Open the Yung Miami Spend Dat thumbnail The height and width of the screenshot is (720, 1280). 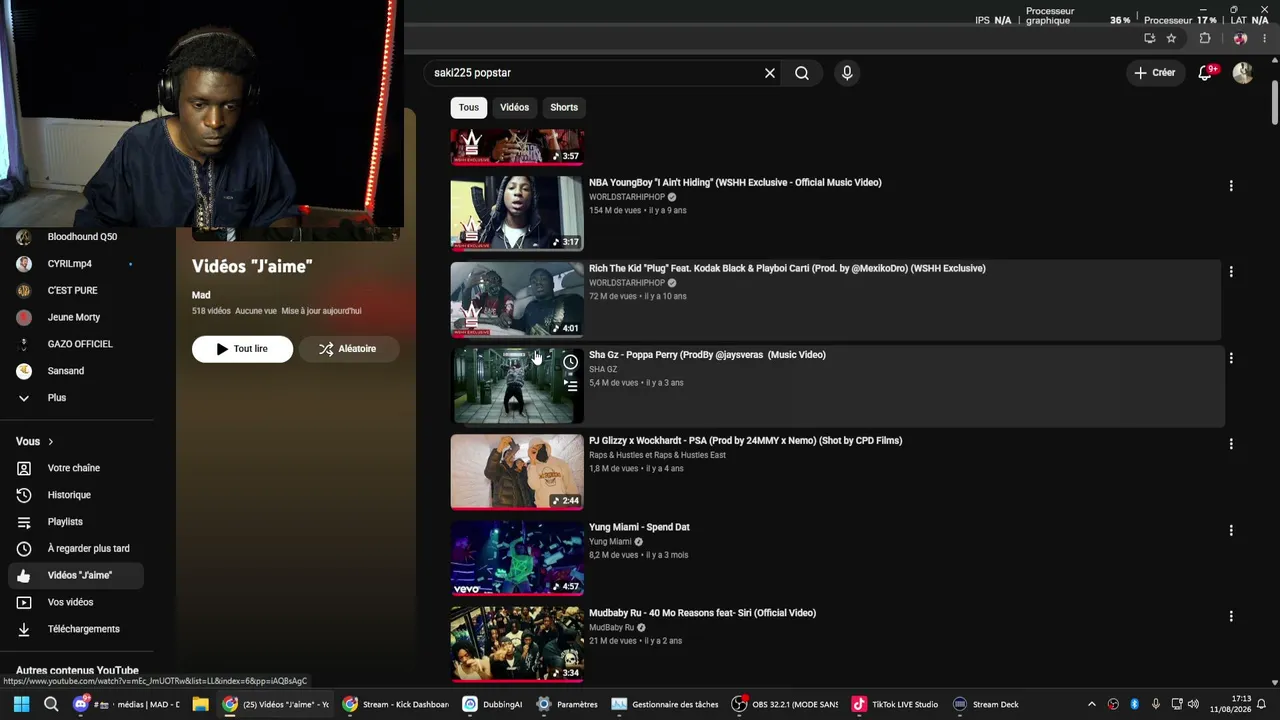pyautogui.click(x=517, y=558)
